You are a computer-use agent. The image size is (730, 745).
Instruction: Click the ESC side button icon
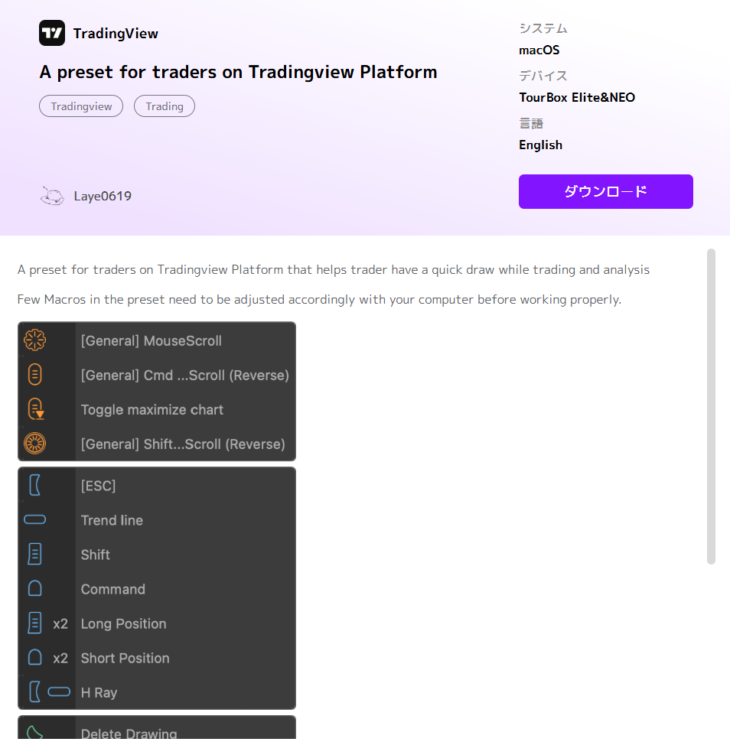click(35, 486)
